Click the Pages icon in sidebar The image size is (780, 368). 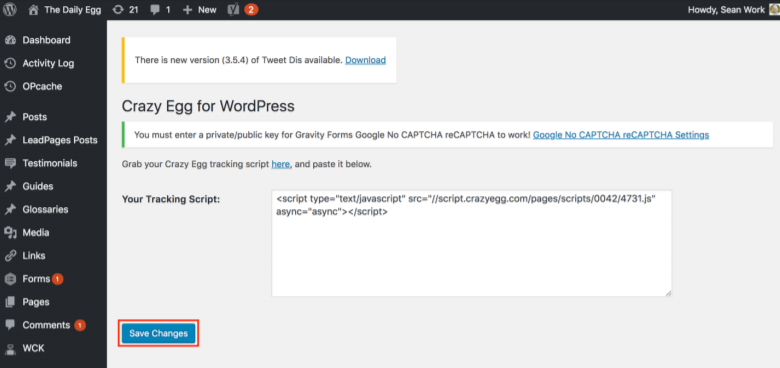tap(10, 302)
